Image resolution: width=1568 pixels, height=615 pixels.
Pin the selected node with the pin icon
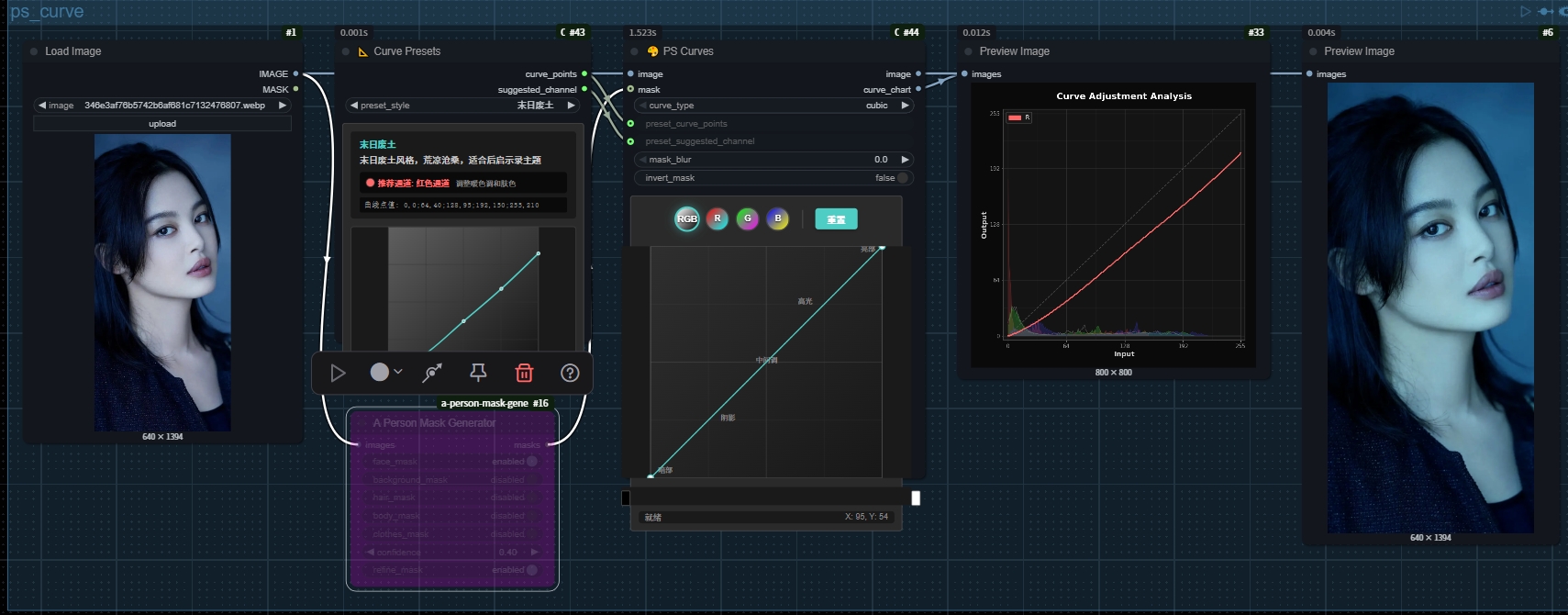click(478, 372)
